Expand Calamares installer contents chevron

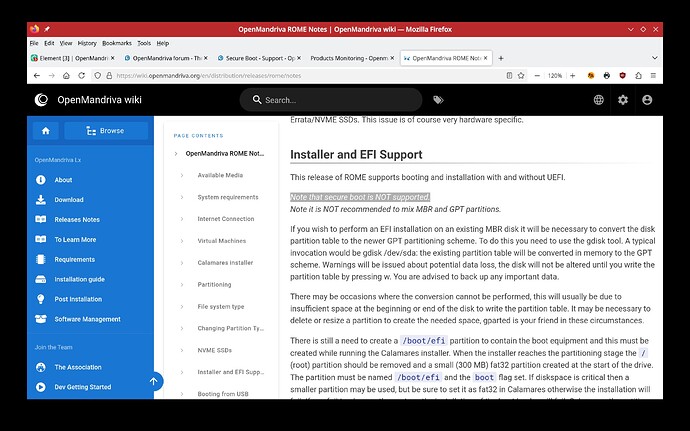pos(182,263)
